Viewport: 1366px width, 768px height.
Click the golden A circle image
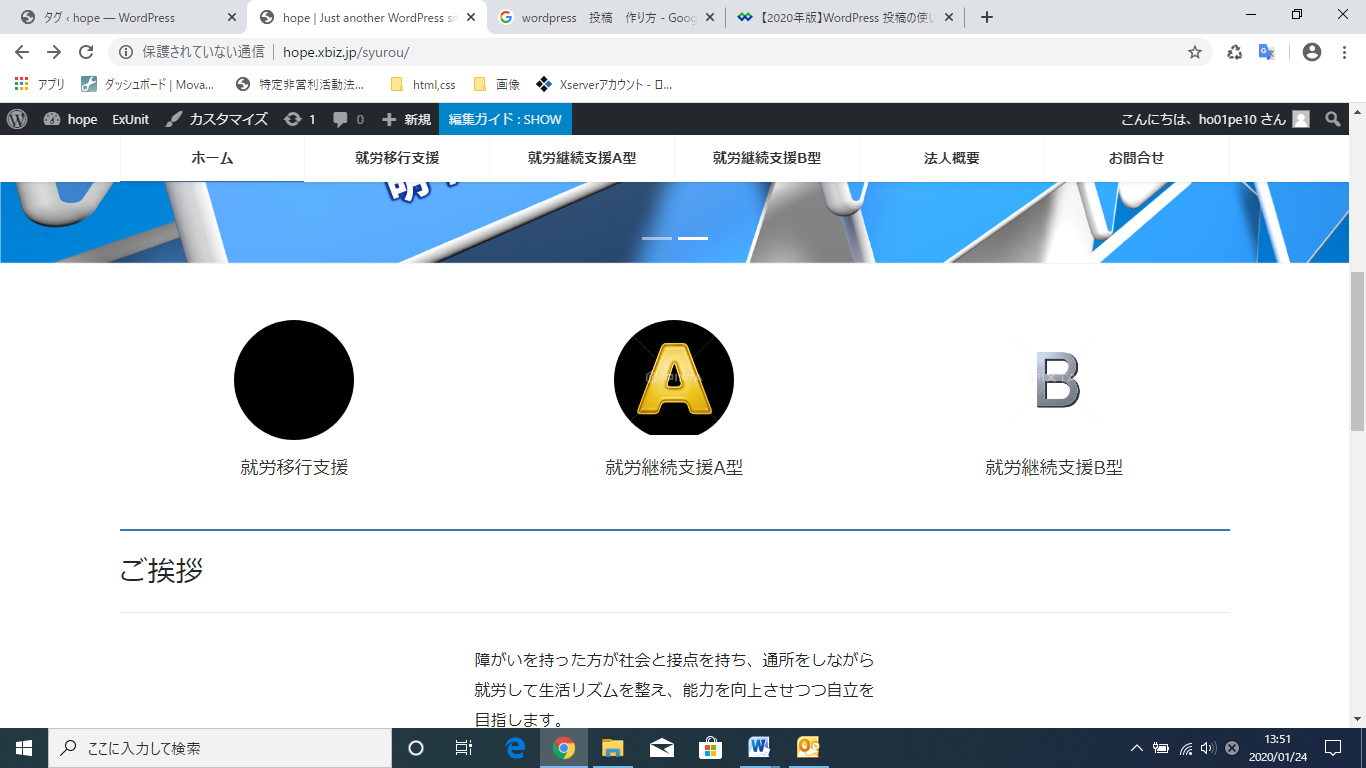(x=674, y=380)
